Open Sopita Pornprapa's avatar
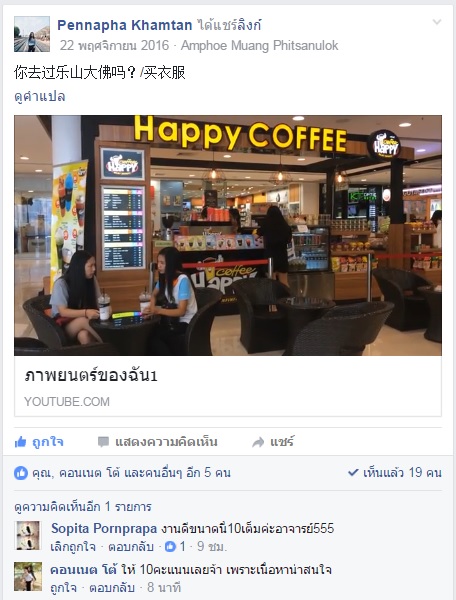 (x=27, y=535)
